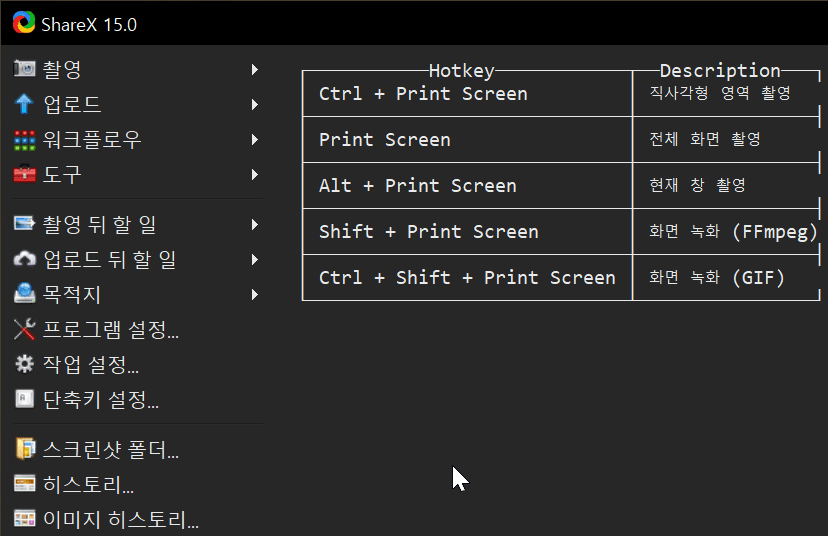
Task: Open the 워크플로우 menu
Action: pyautogui.click(x=137, y=139)
